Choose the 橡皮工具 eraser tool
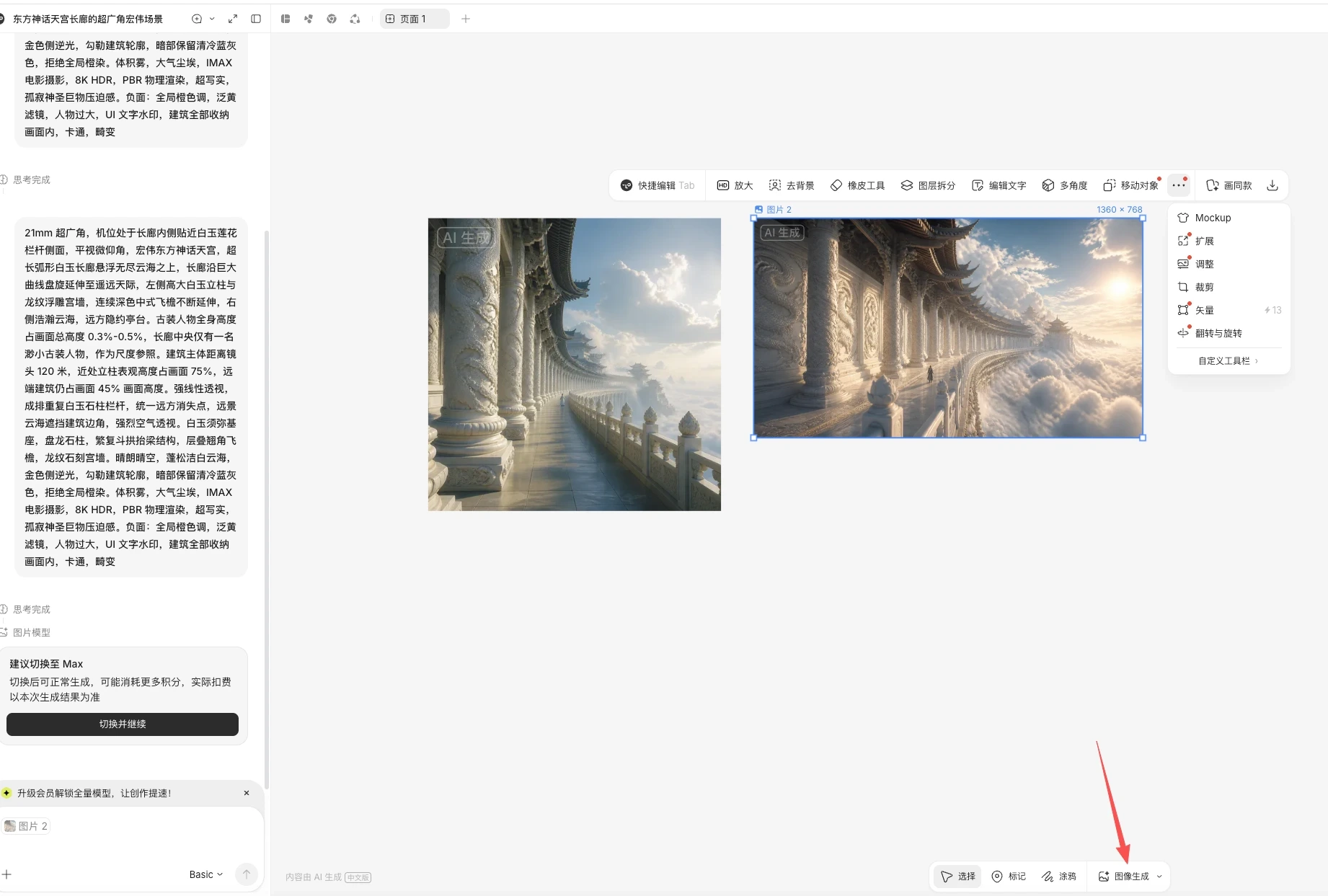The width and height of the screenshot is (1328, 896). coord(857,185)
